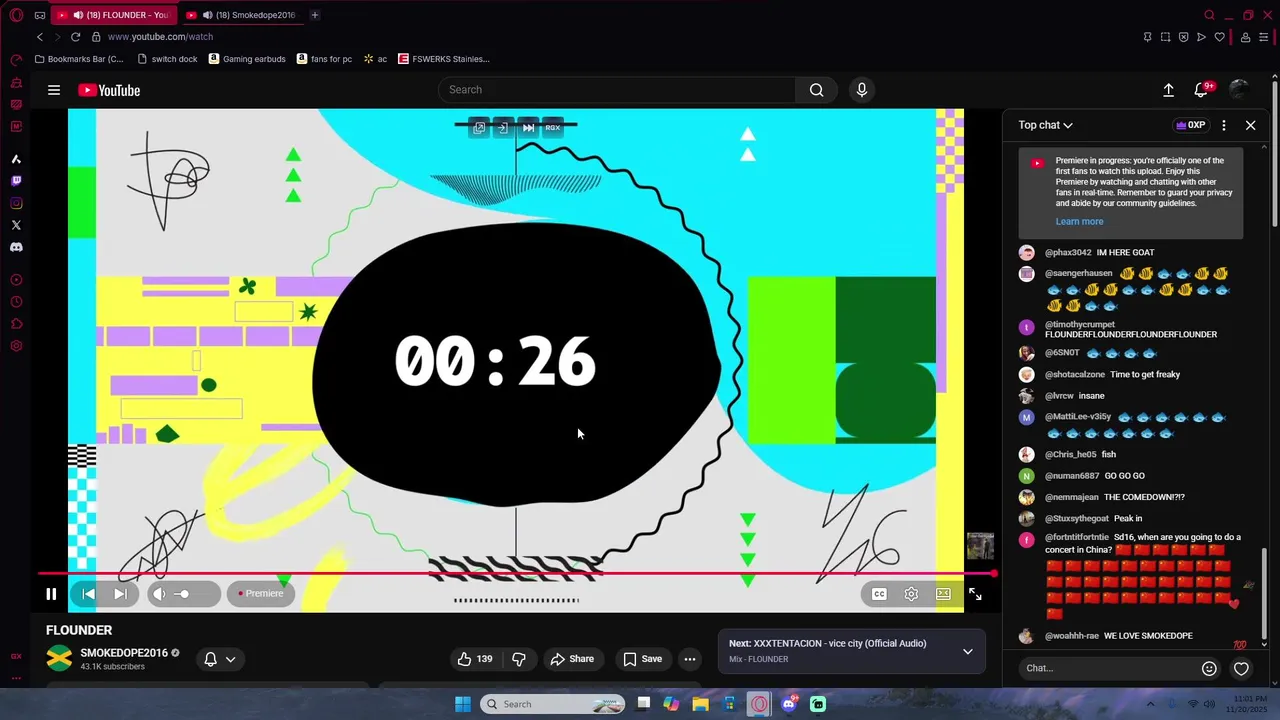Go back with the browser back arrow
1280x720 pixels.
pyautogui.click(x=40, y=37)
